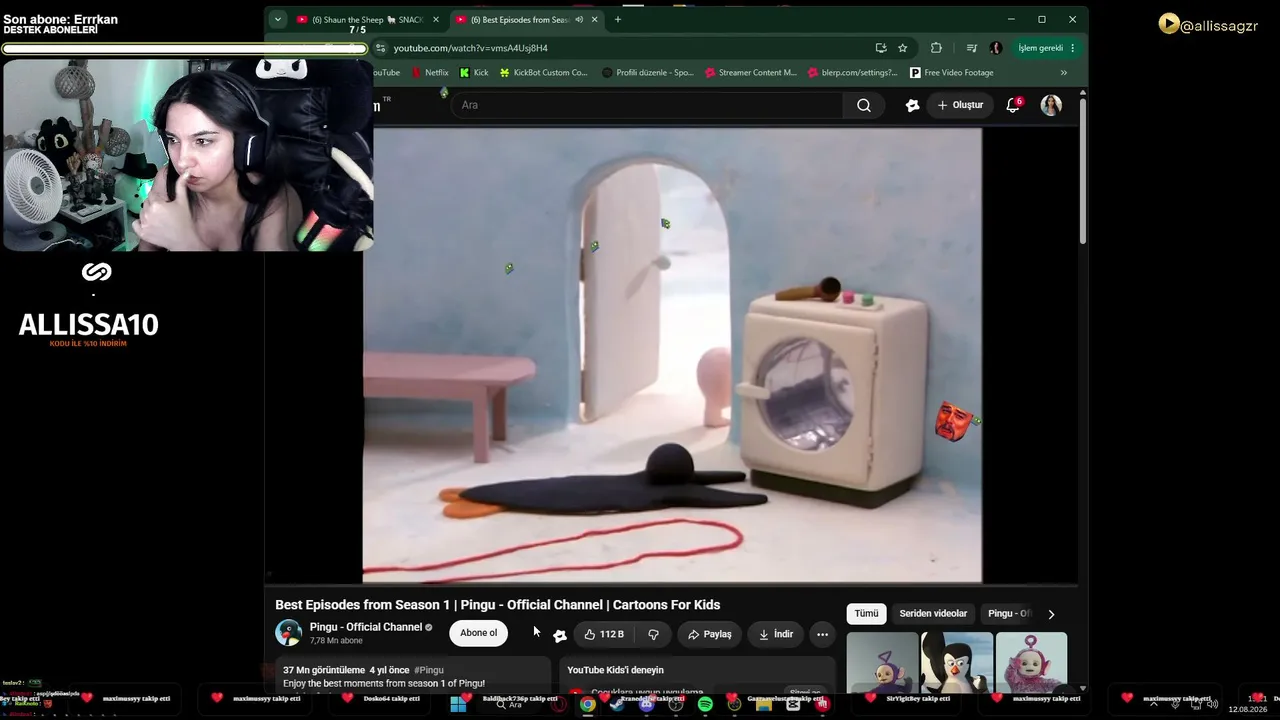Open the Streamer Content M... bookmark
Screen dimensions: 1280x720
(x=751, y=73)
